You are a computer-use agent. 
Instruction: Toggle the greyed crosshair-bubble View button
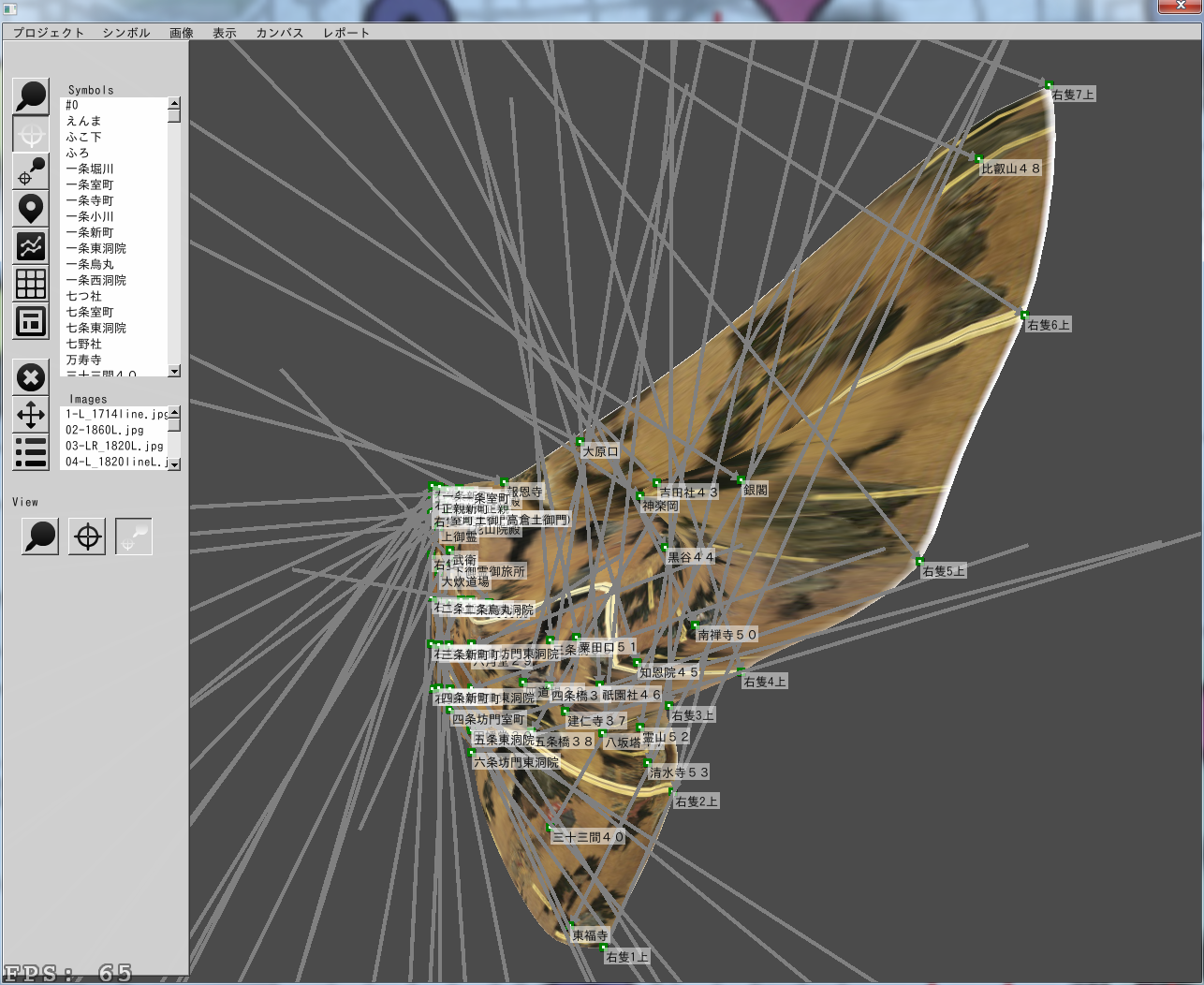click(134, 537)
